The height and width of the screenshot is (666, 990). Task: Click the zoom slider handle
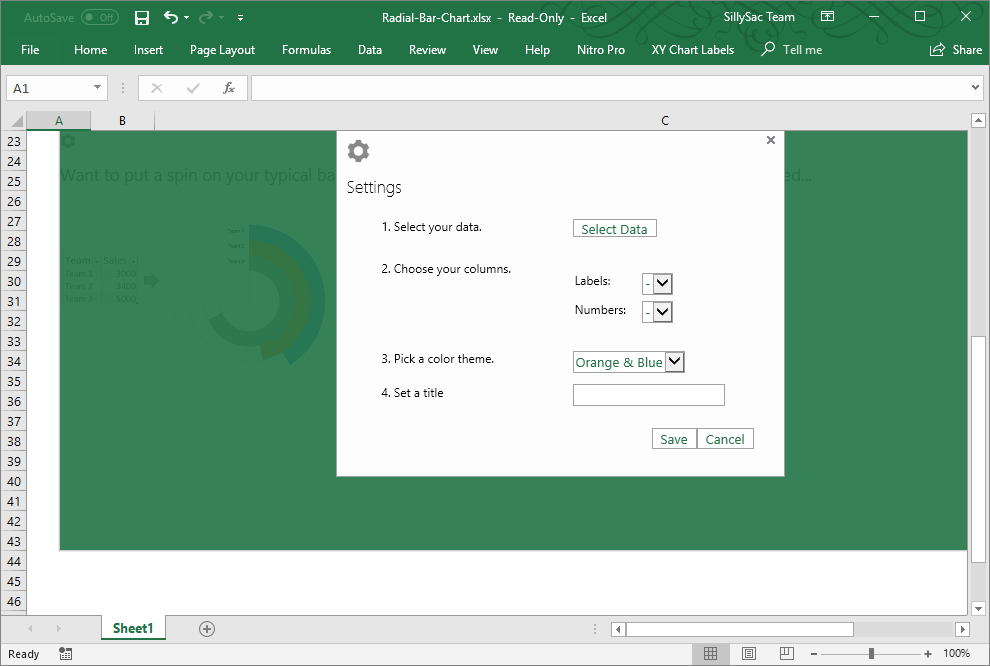click(x=871, y=654)
